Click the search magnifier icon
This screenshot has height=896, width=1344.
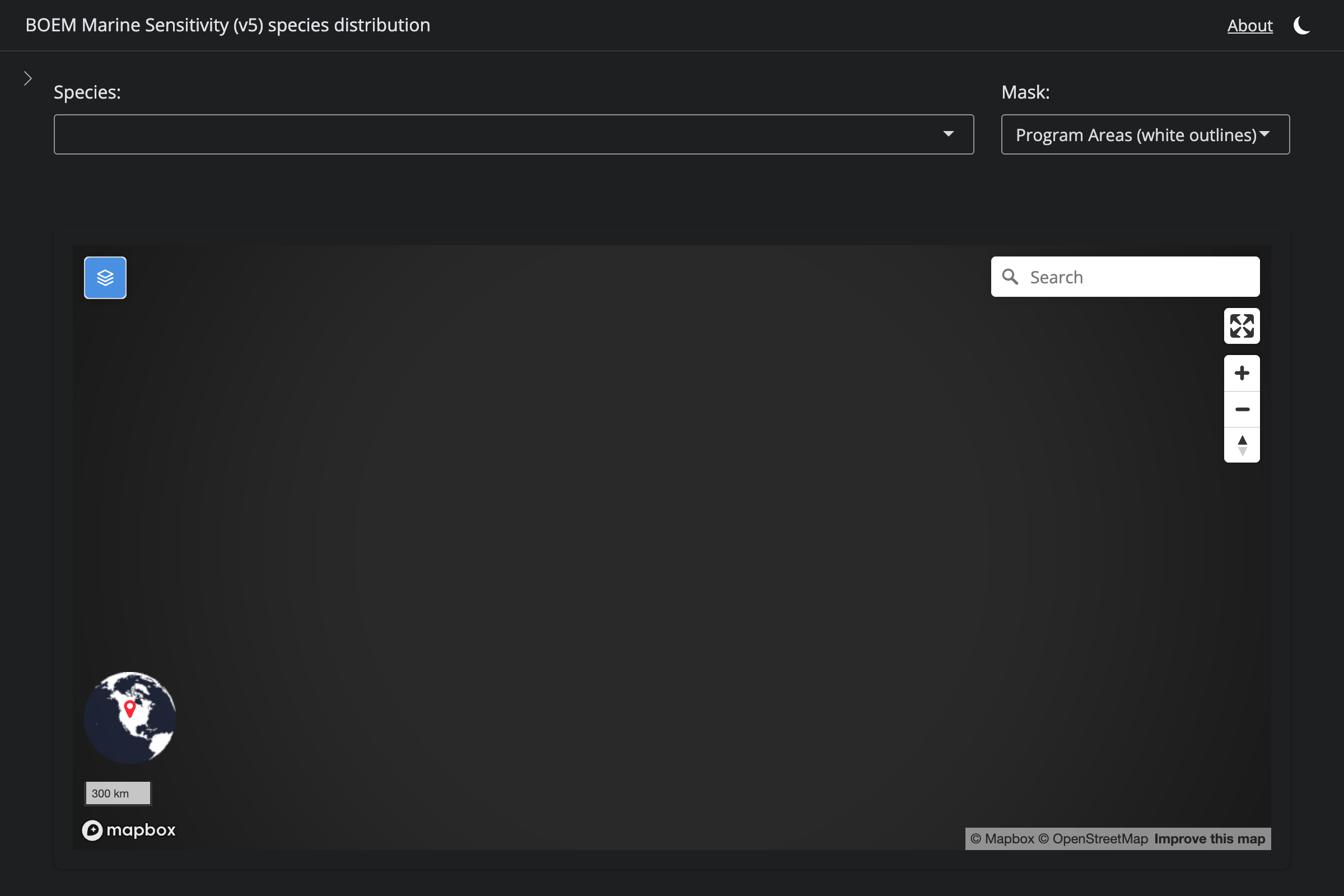pos(1010,277)
